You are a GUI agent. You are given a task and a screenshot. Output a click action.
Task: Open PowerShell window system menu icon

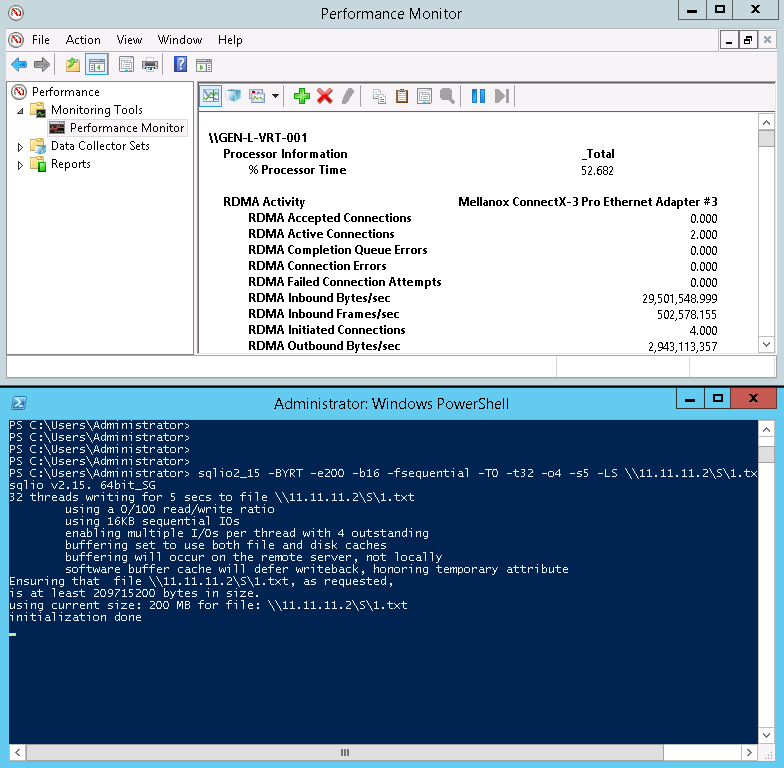pyautogui.click(x=19, y=403)
